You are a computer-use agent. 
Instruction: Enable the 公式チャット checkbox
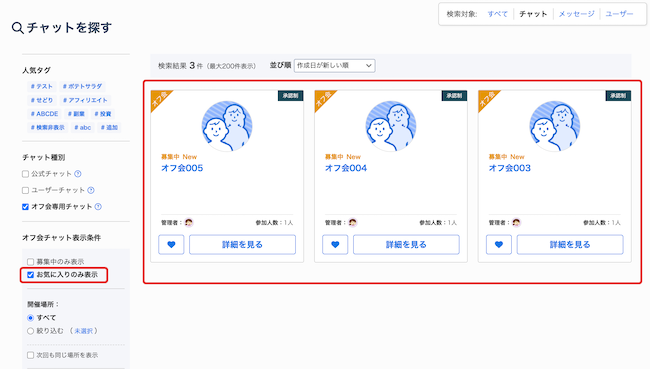[x=25, y=174]
